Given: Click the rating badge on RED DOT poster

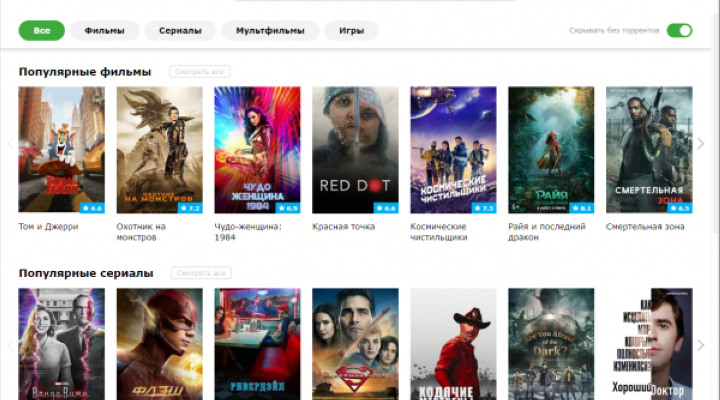Looking at the screenshot, I should coord(386,208).
